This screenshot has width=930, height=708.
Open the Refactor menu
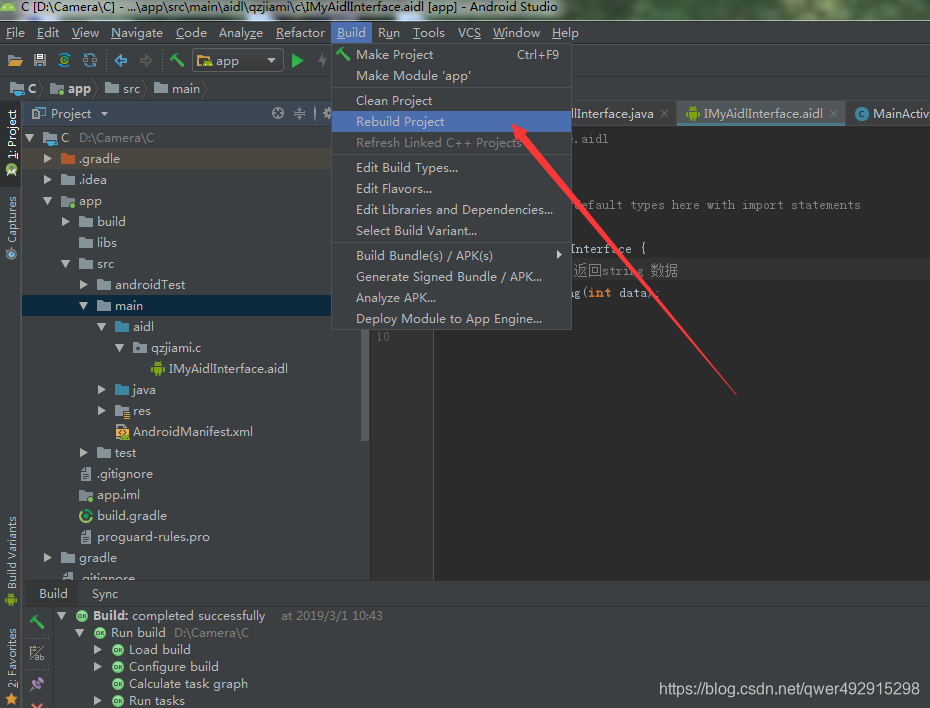pyautogui.click(x=300, y=33)
